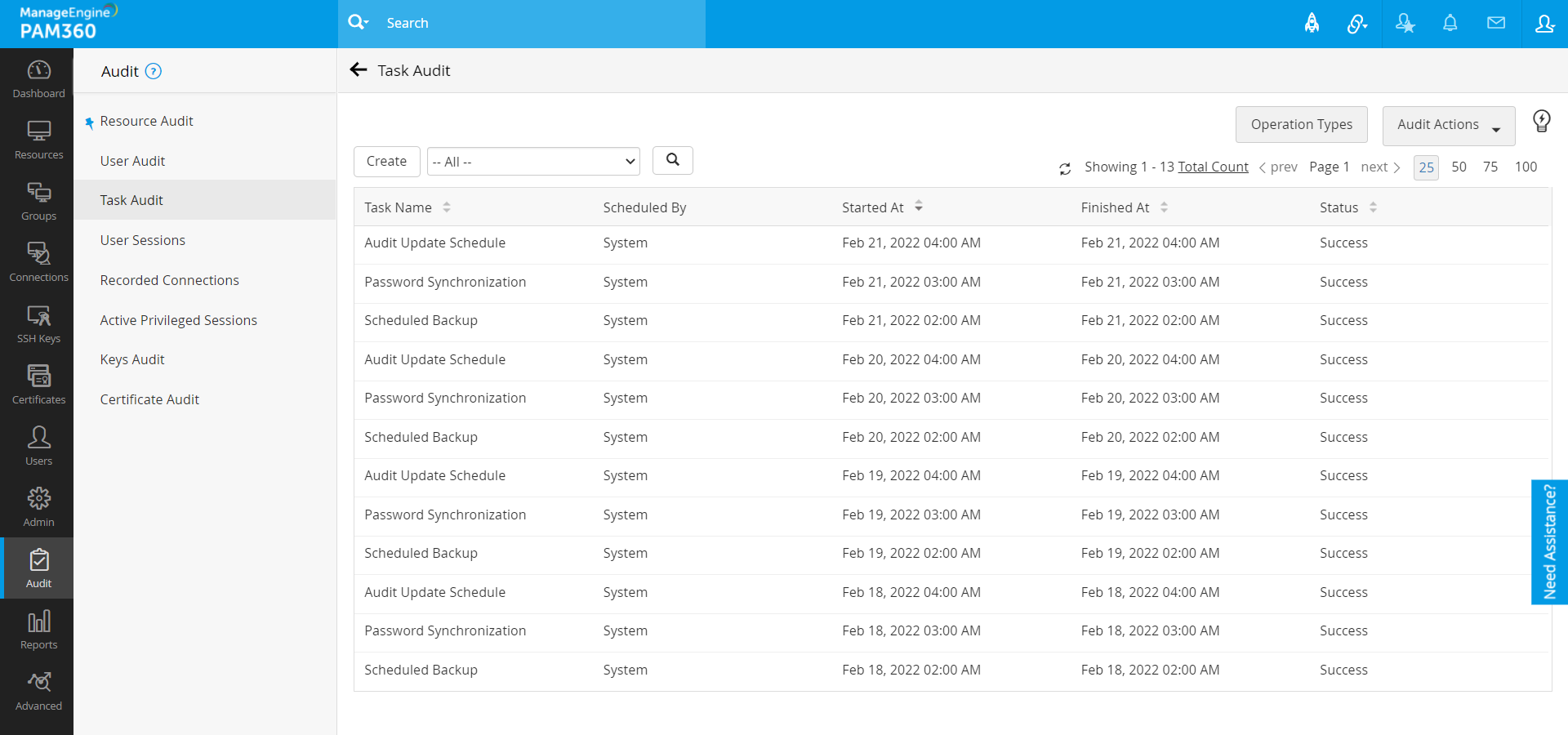Screen dimensions: 1568x735
Task: Open the '-- All --' filter dropdown
Action: 533,162
